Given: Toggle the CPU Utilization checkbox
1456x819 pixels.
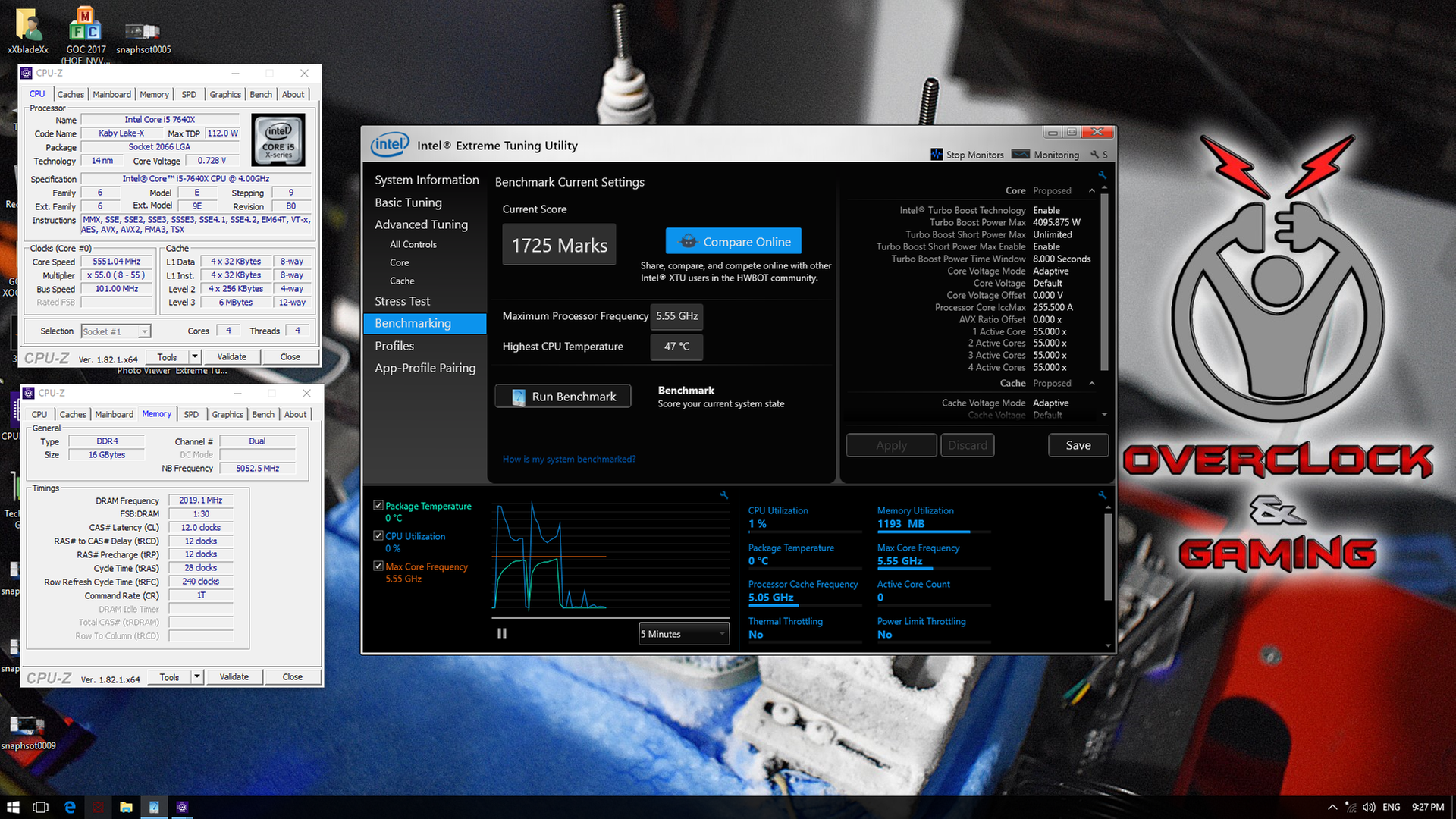Looking at the screenshot, I should click(378, 535).
